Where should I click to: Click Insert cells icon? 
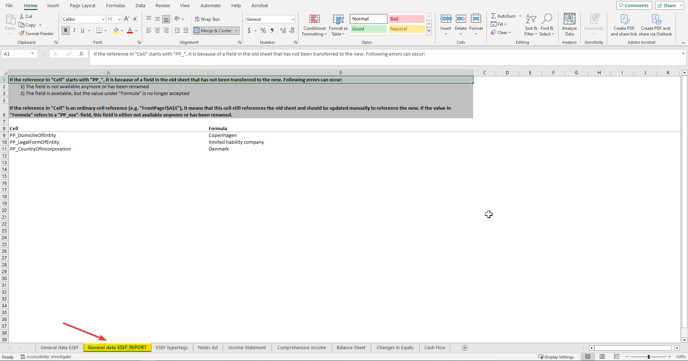(446, 19)
